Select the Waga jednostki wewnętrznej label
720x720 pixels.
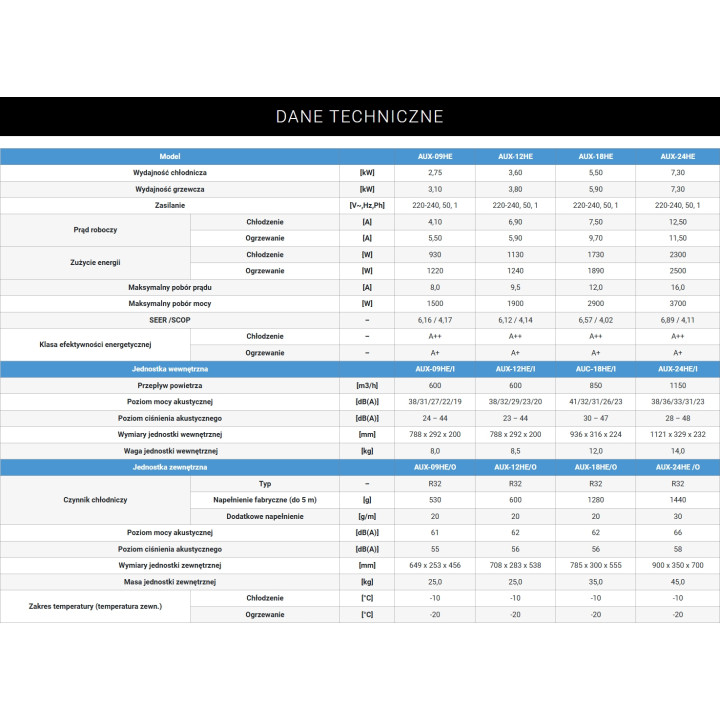click(x=170, y=451)
